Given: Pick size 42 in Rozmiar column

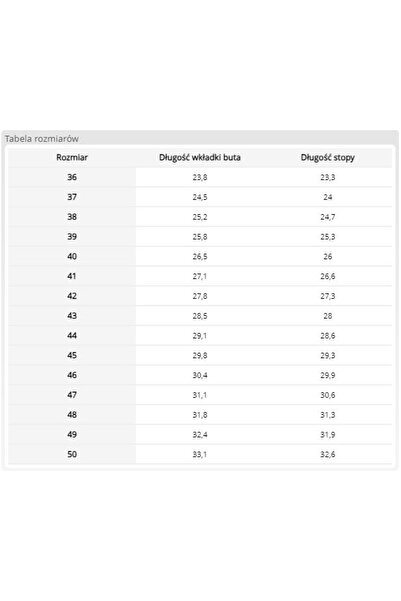Looking at the screenshot, I should pos(72,296).
